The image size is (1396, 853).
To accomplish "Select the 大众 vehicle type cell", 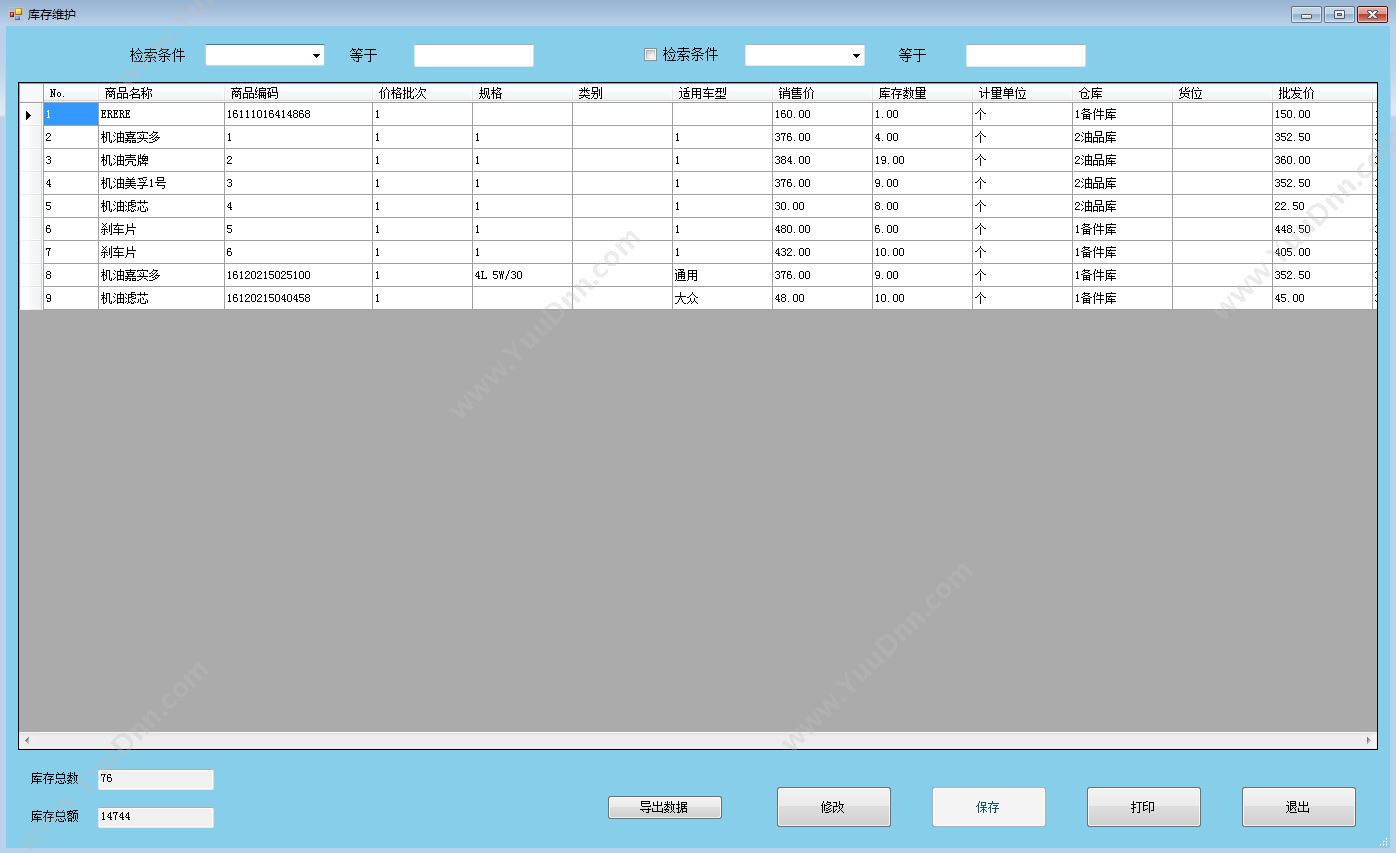I will 723,298.
